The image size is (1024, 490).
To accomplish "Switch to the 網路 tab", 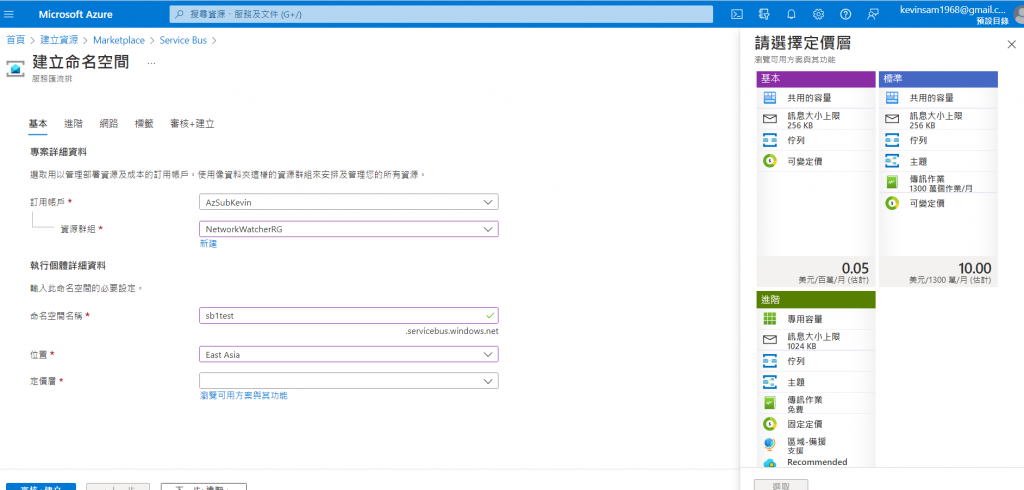I will tap(109, 123).
